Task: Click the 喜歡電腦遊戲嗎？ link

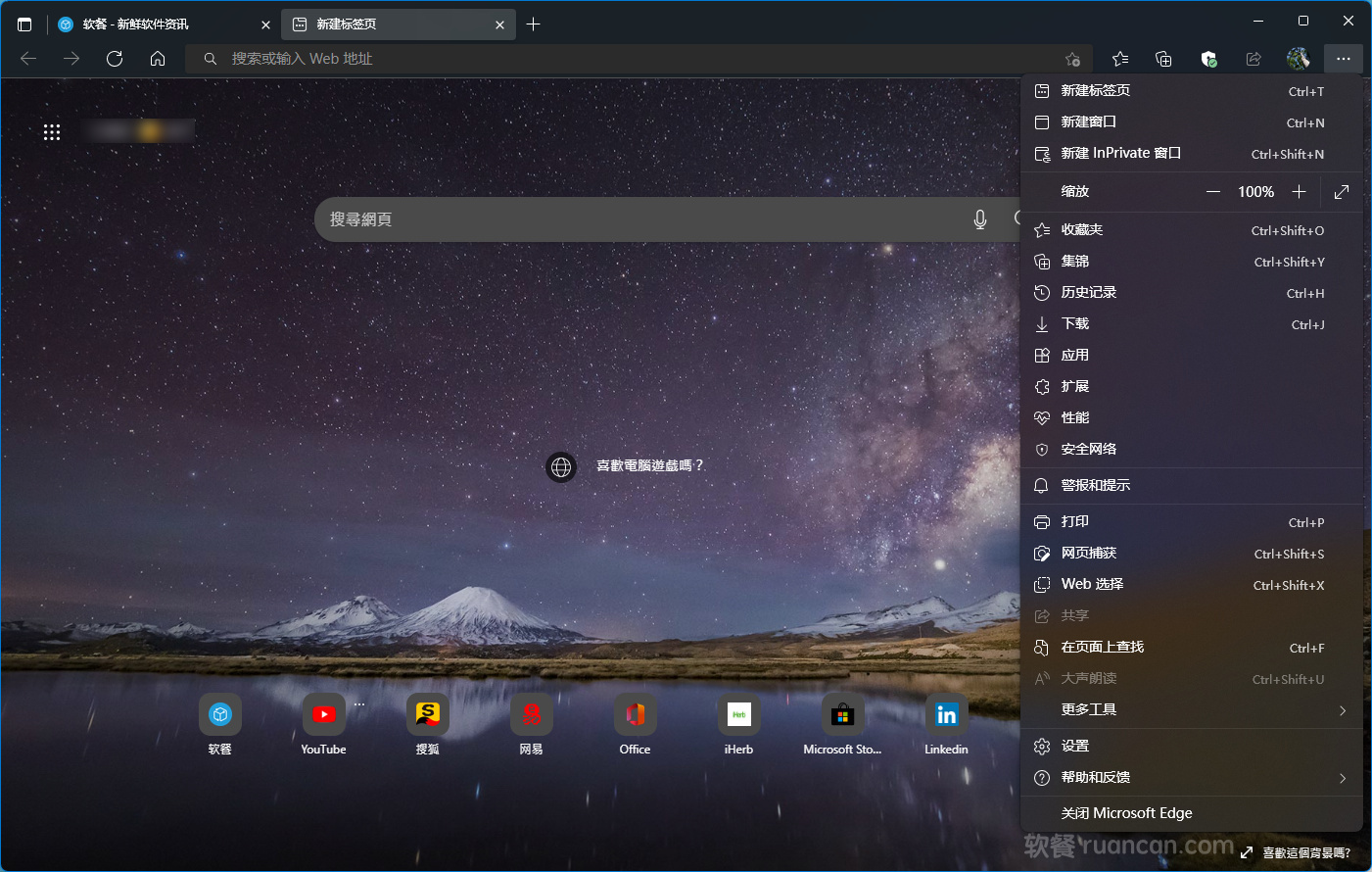Action: (x=649, y=465)
